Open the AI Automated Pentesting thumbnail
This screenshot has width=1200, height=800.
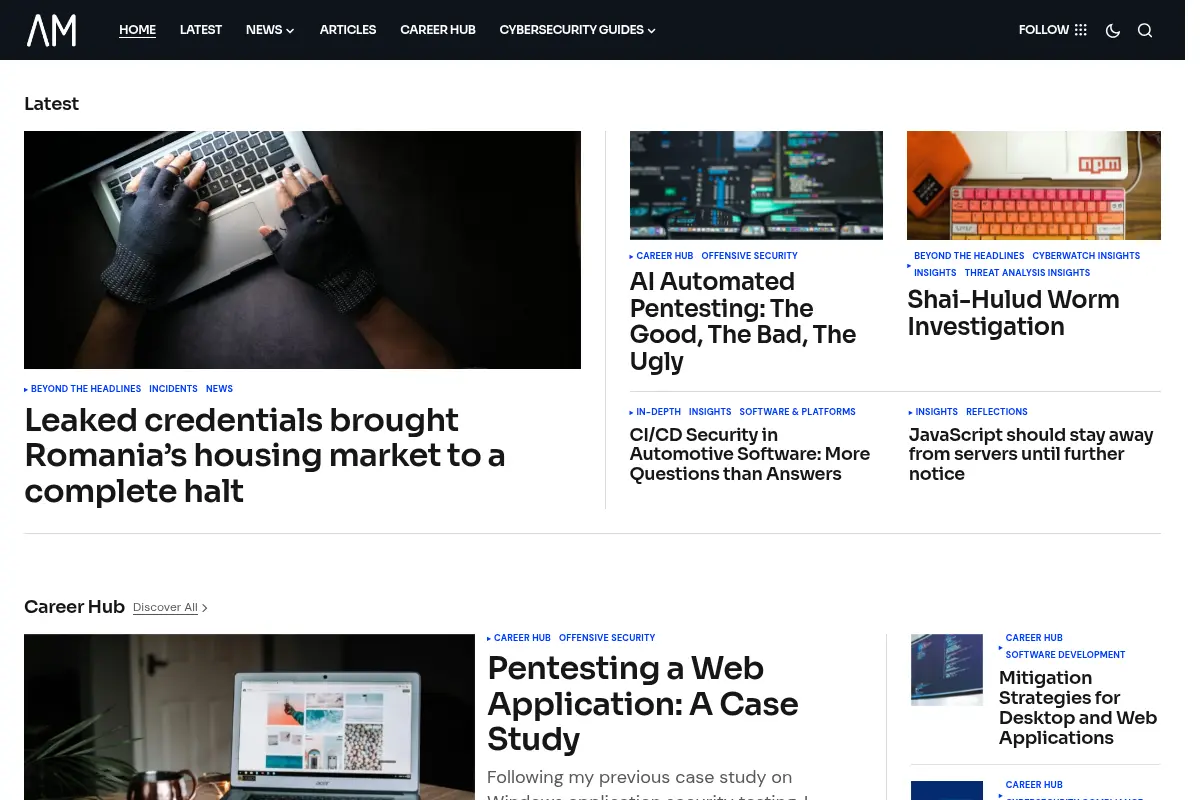pos(756,185)
